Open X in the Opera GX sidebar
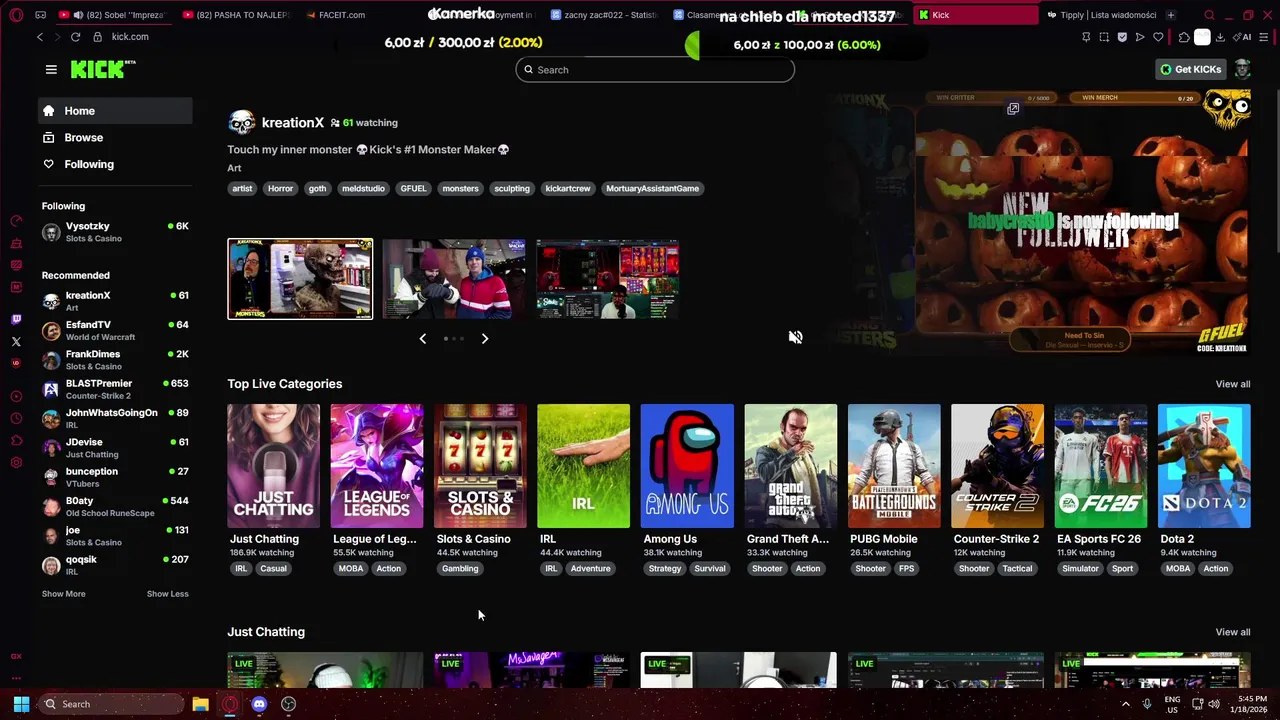 pos(16,342)
